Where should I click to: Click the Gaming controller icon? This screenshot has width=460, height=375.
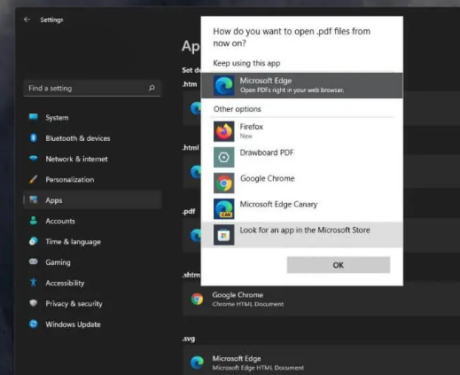coord(33,262)
